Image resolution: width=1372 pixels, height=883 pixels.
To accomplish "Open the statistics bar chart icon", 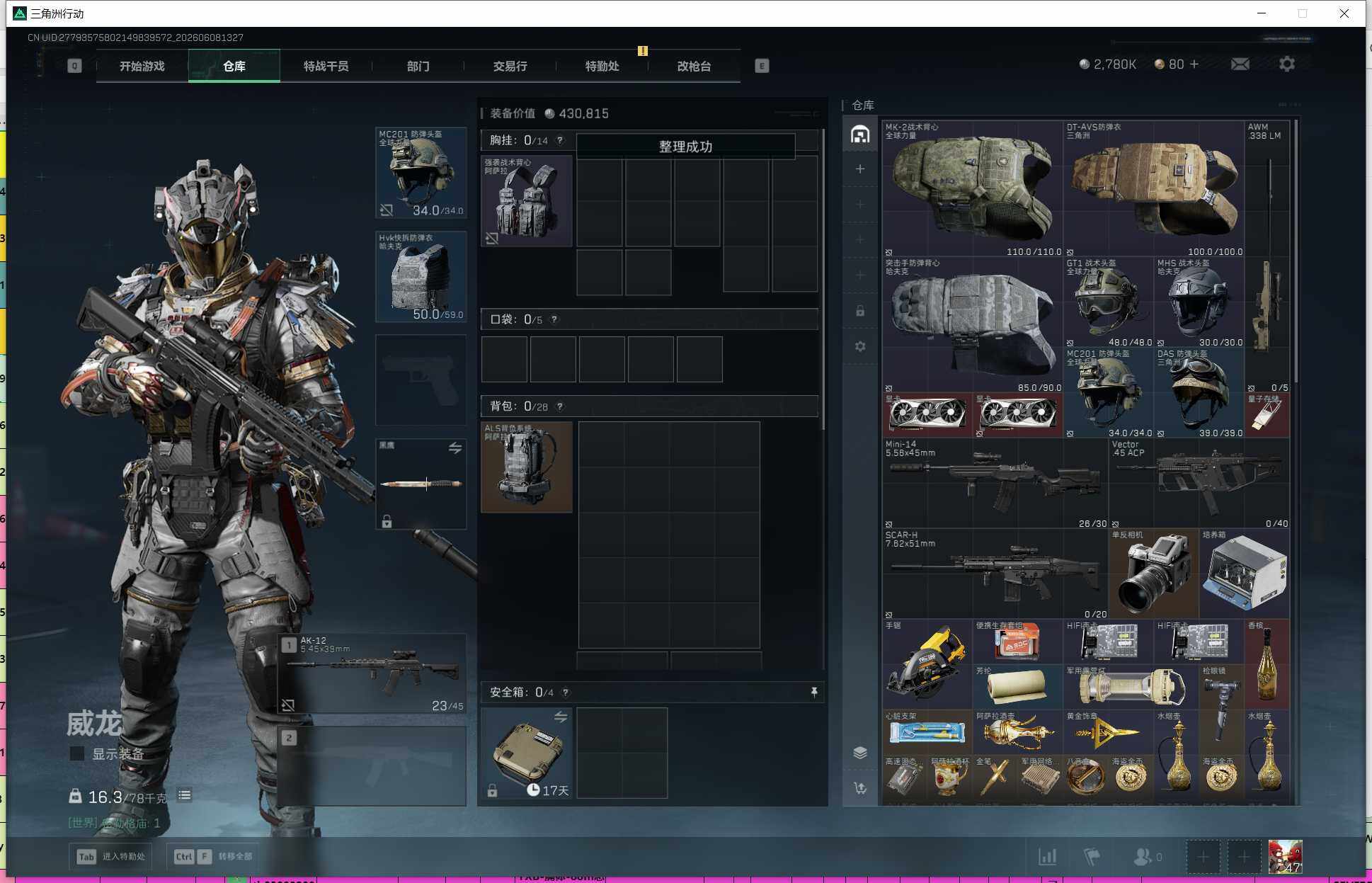I will [1047, 857].
